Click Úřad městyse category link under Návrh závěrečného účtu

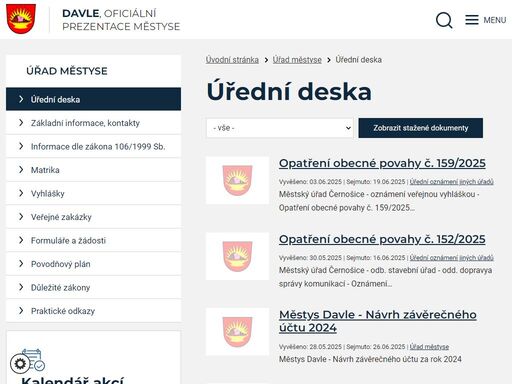[429, 347]
